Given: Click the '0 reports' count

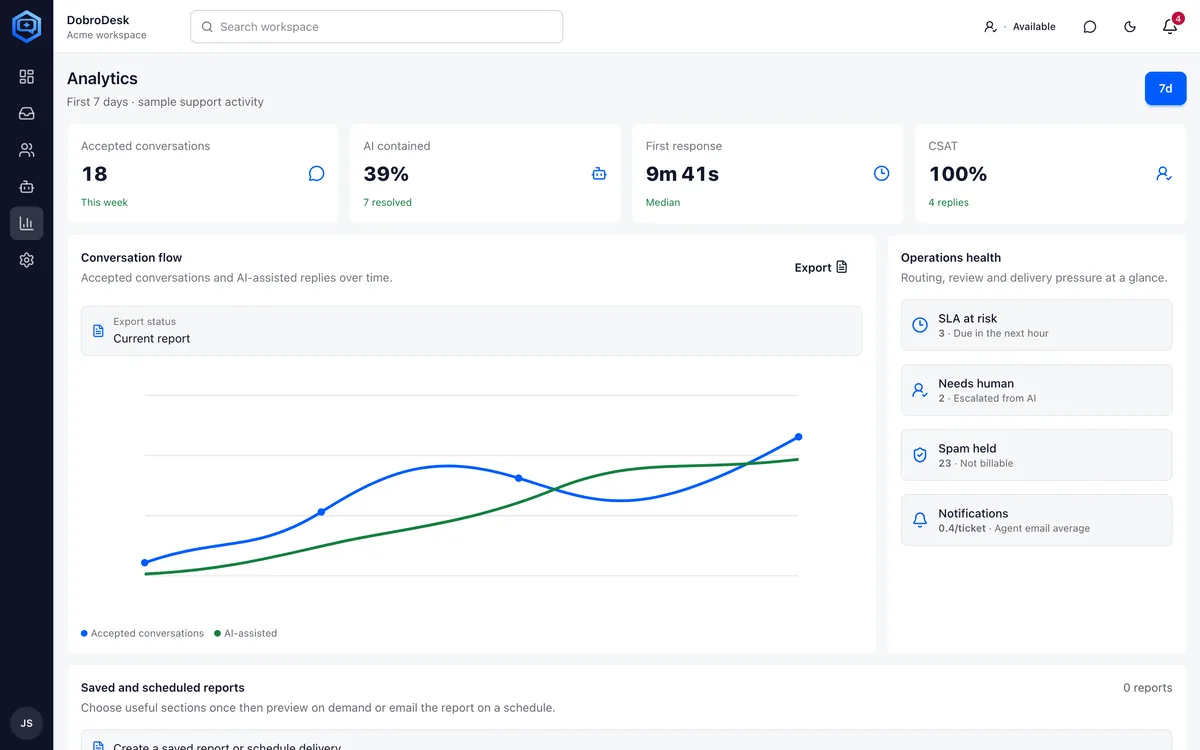Looking at the screenshot, I should 1147,688.
